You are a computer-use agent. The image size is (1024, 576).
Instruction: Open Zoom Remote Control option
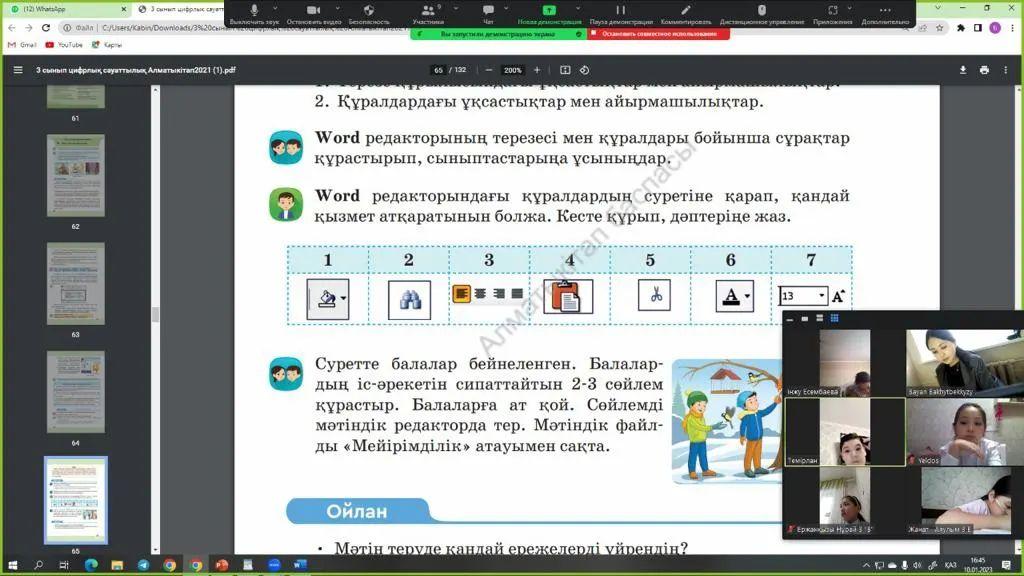point(761,14)
